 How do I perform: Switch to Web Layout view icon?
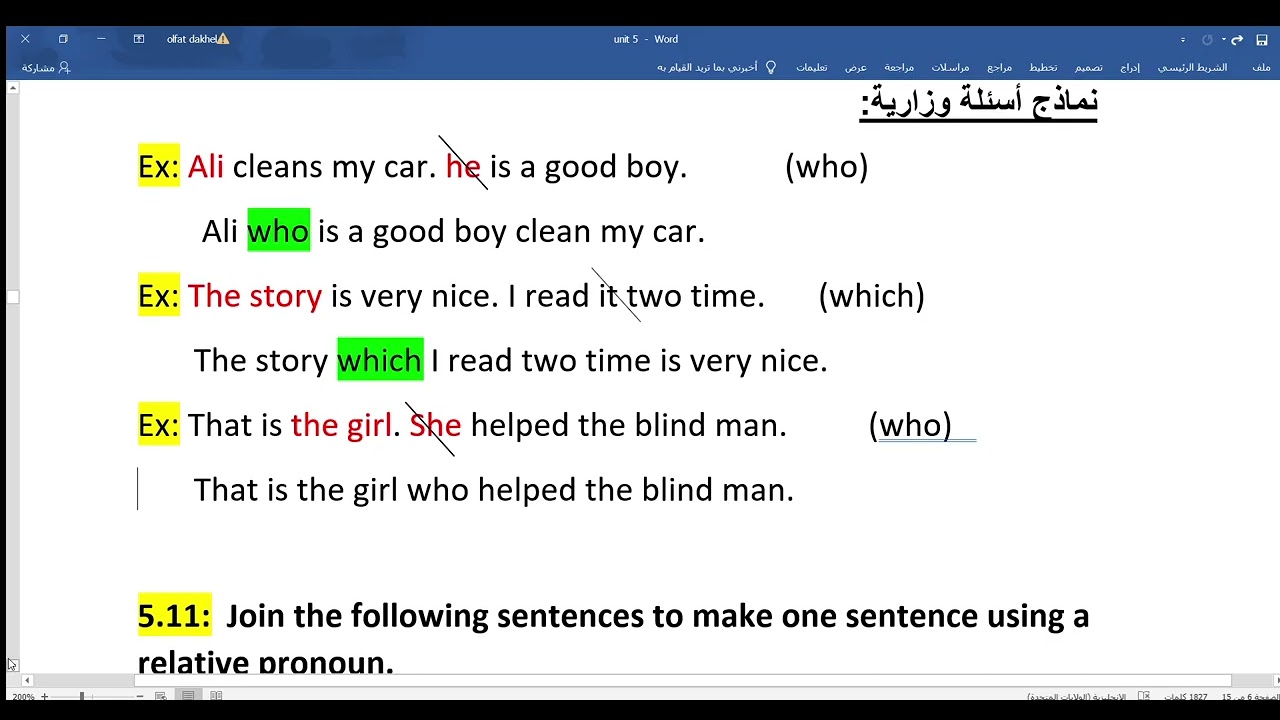click(x=161, y=696)
